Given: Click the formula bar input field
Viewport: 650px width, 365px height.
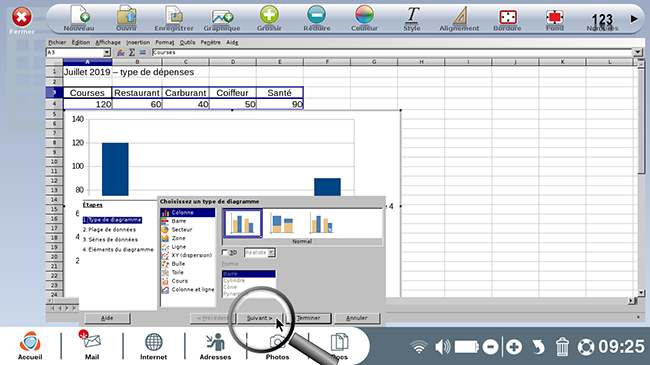Looking at the screenshot, I should point(392,52).
